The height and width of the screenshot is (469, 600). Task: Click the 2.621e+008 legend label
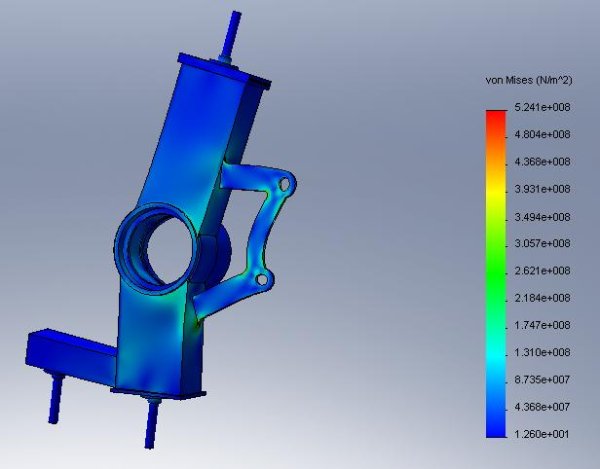pyautogui.click(x=540, y=270)
